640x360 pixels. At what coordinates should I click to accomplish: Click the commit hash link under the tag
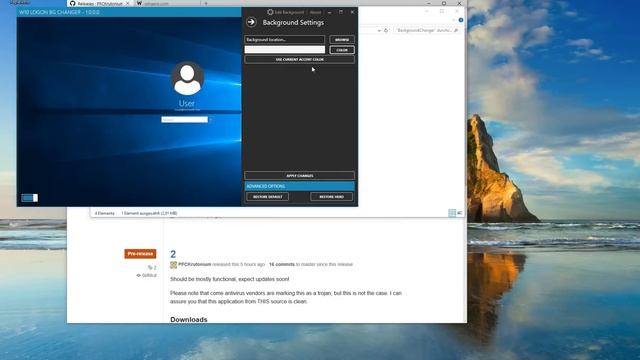pyautogui.click(x=147, y=276)
